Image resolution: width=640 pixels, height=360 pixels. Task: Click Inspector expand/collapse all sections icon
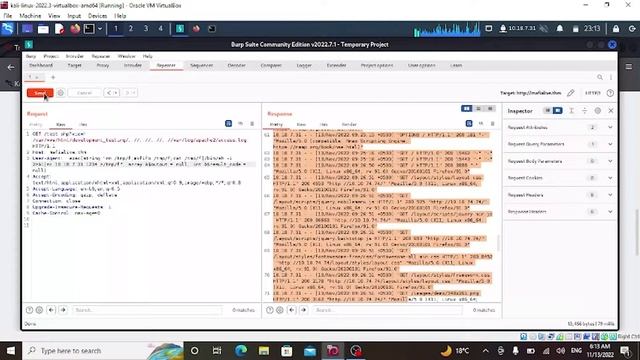584,111
